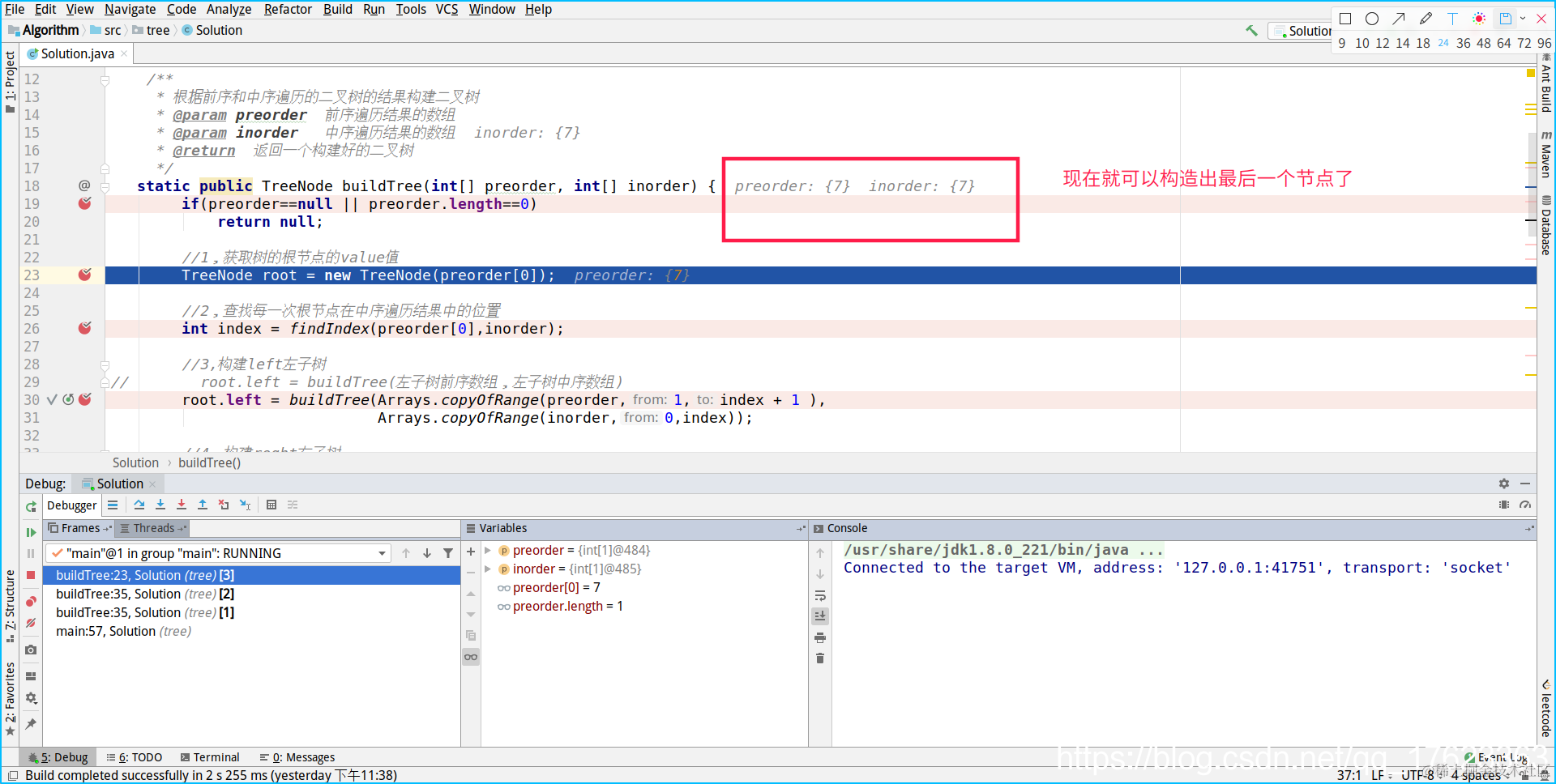The image size is (1556, 784).
Task: Select the ellipse annotation tool
Action: 1372,19
